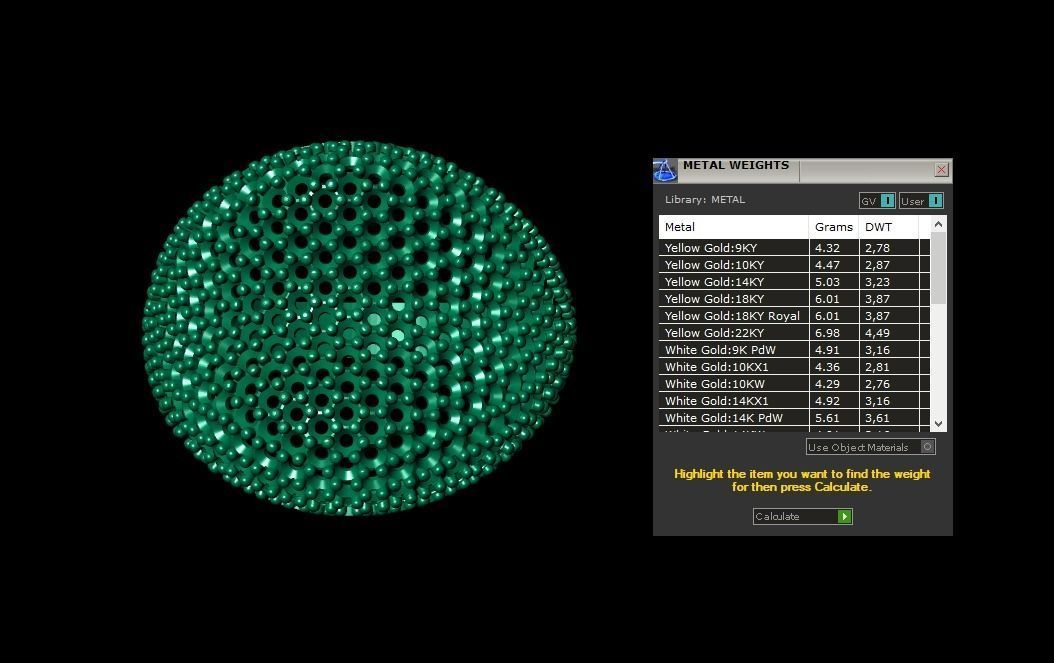Click the 4,49 DWT value
Viewport: 1054px width, 663px height.
pos(877,334)
